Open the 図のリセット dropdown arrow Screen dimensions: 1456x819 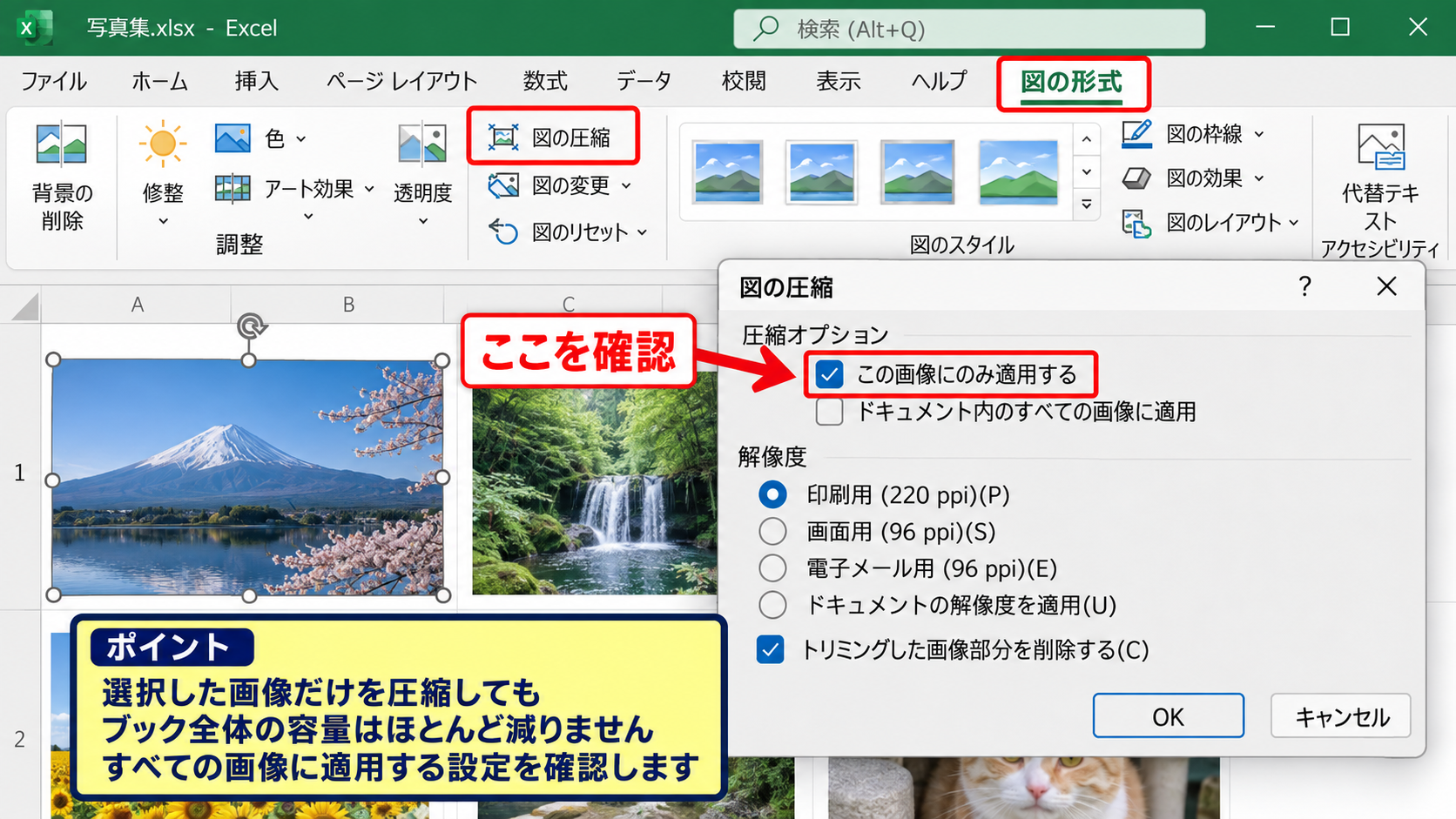(x=643, y=232)
